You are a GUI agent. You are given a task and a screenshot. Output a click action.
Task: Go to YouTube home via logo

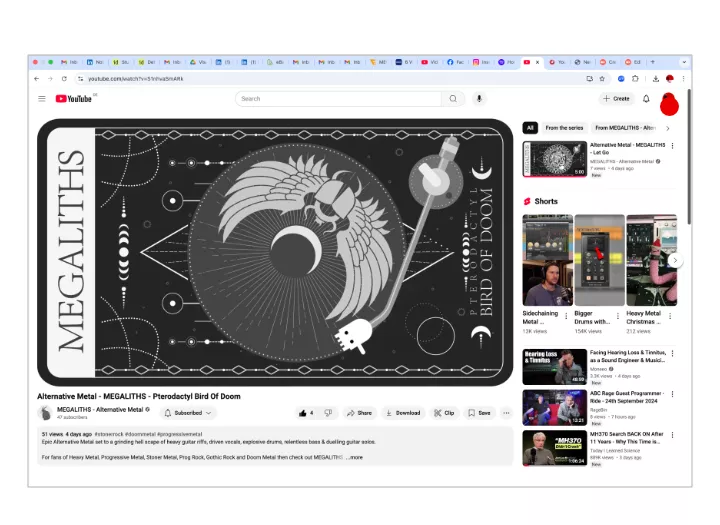click(x=73, y=99)
